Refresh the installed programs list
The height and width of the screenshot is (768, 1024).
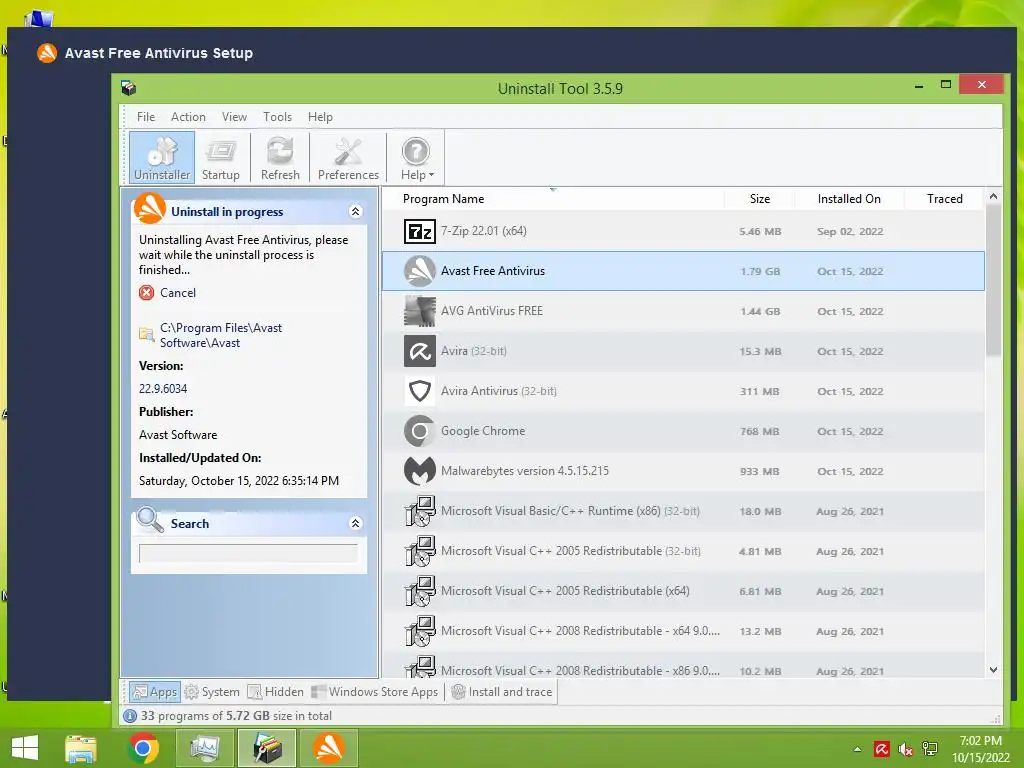[280, 157]
